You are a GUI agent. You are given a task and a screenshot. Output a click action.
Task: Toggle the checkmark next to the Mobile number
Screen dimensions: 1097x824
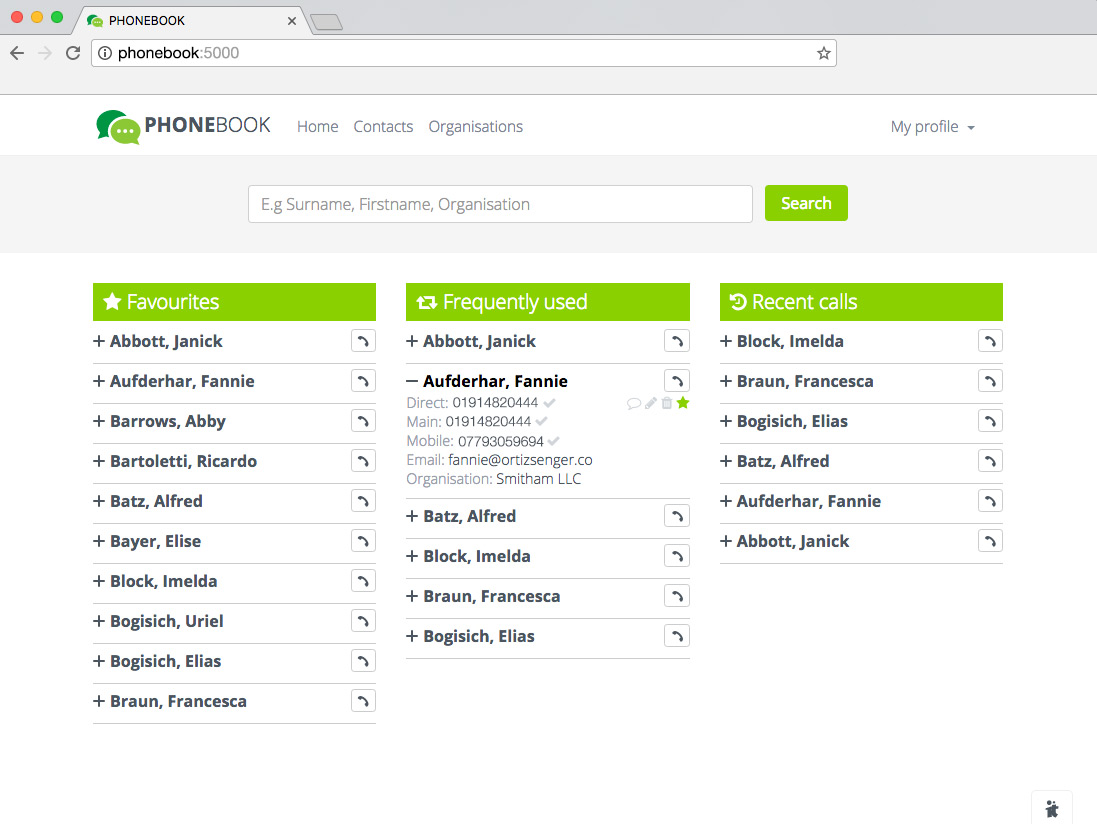tap(555, 441)
